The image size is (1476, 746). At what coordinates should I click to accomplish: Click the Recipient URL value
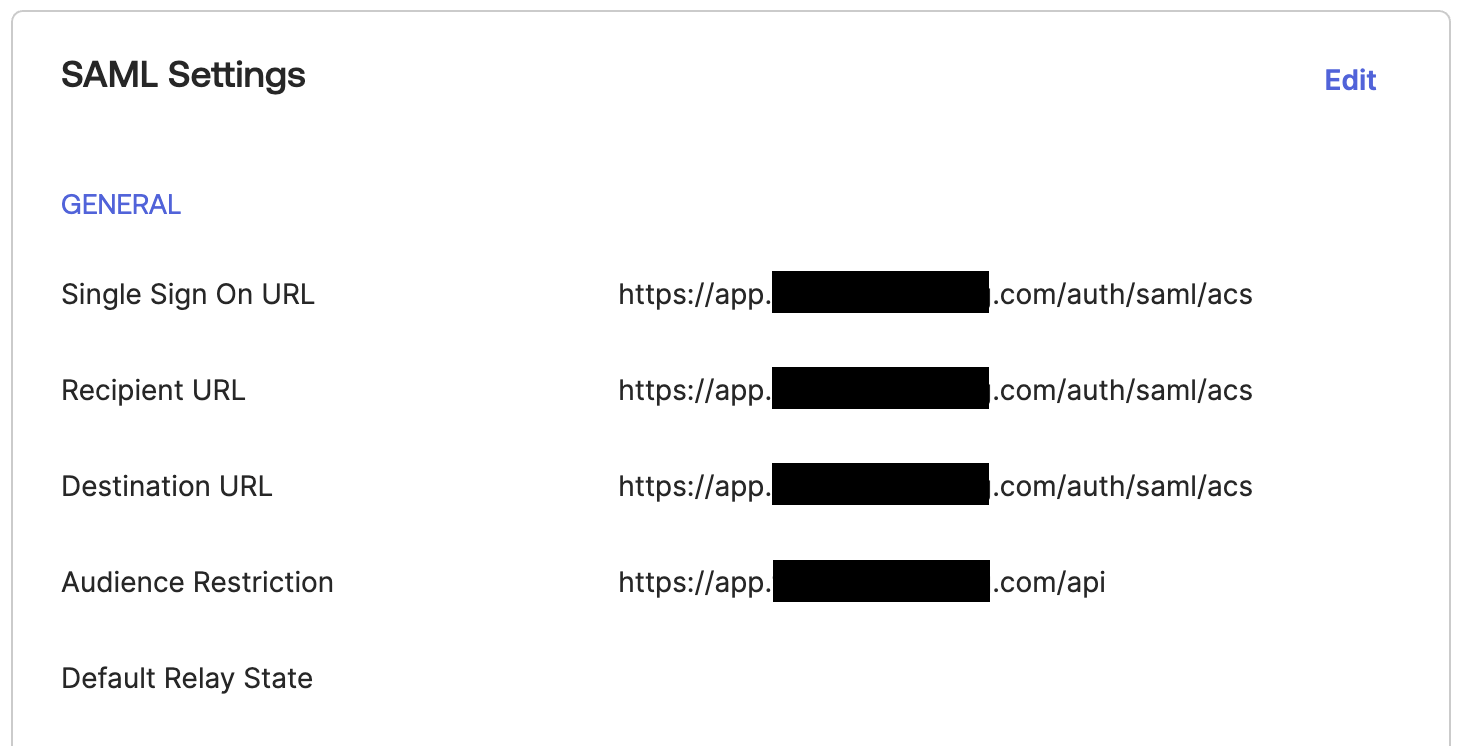tap(935, 390)
